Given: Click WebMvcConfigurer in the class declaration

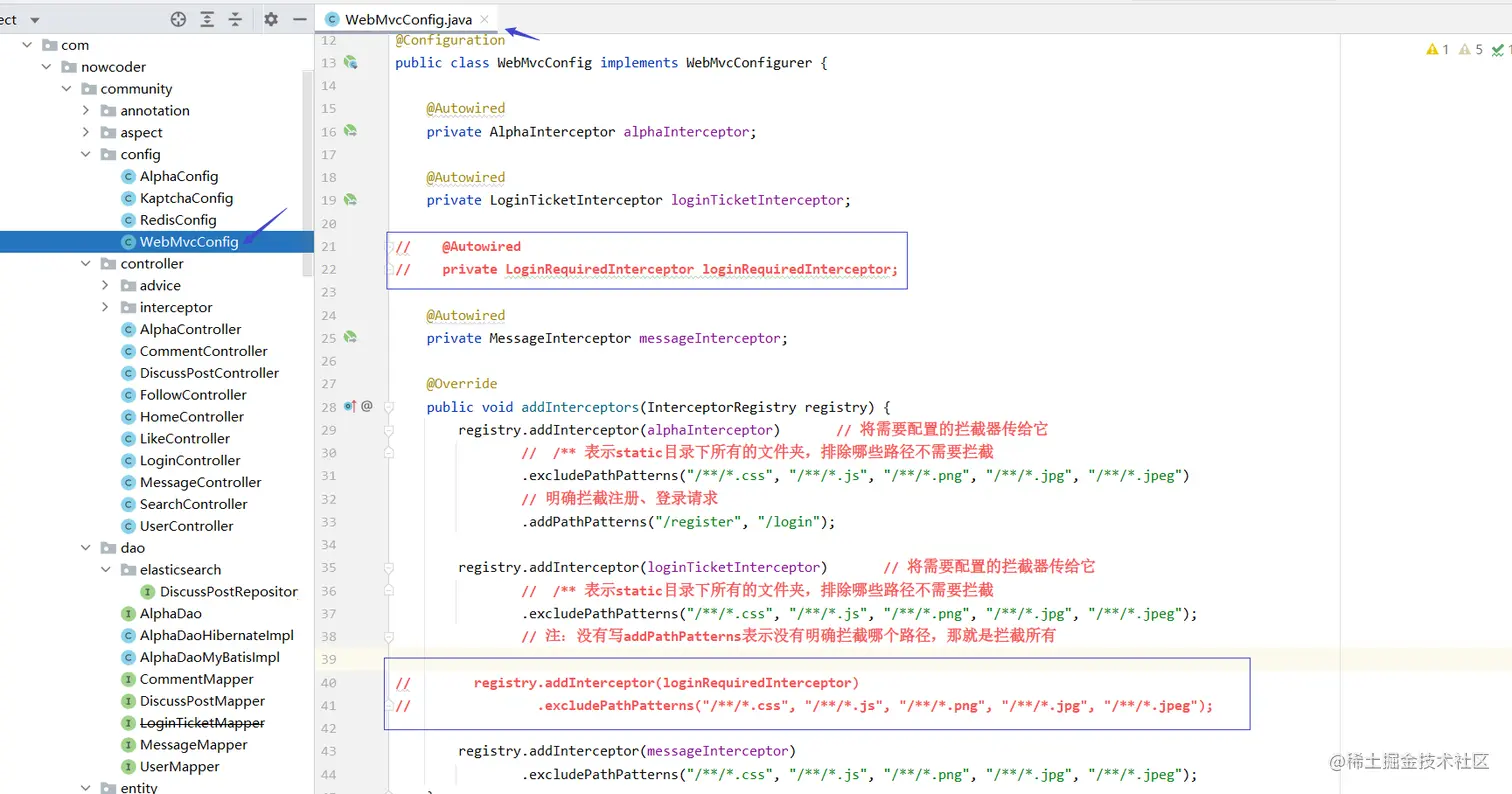Looking at the screenshot, I should click(x=748, y=63).
